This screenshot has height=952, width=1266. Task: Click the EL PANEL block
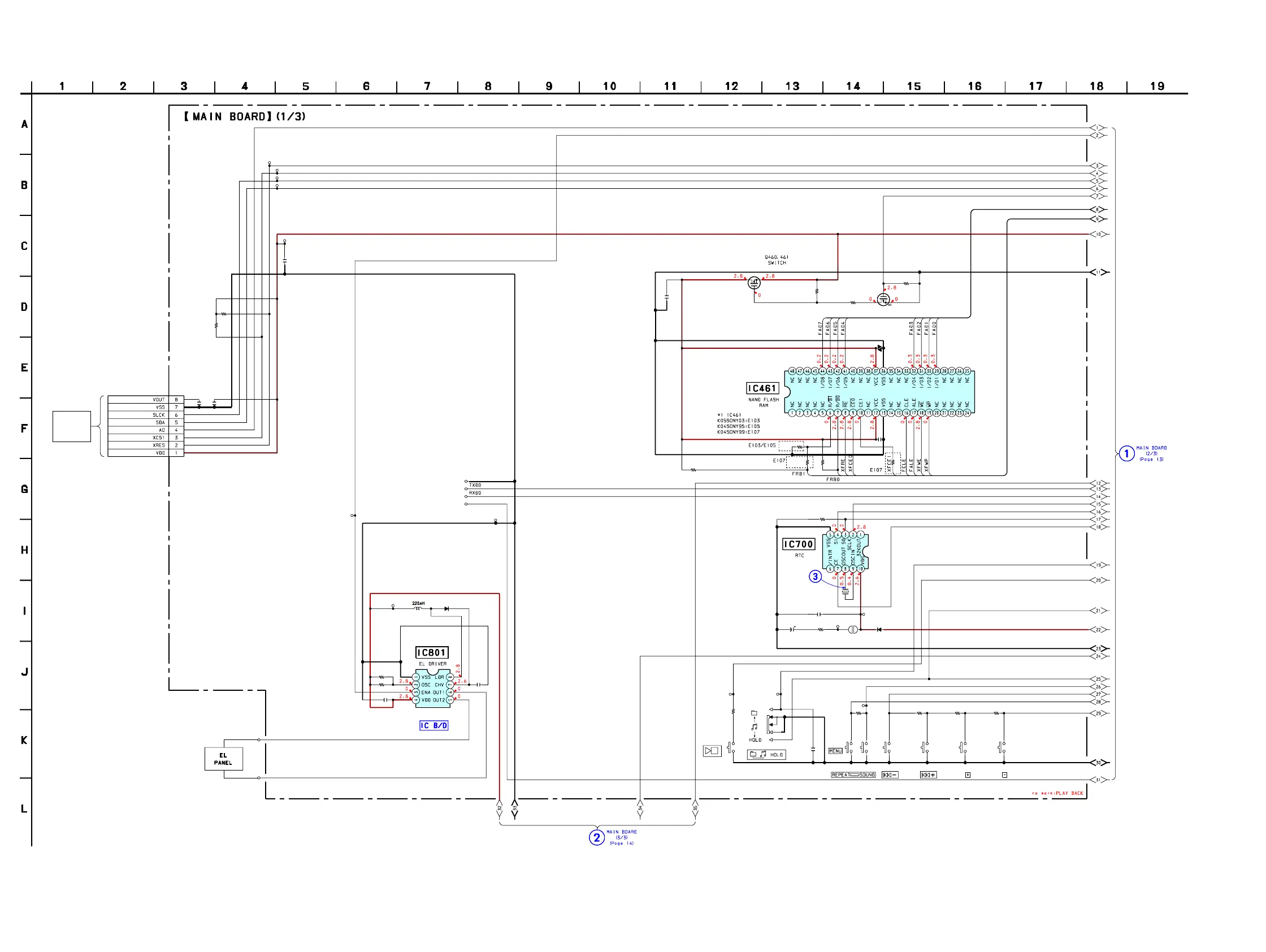coord(223,759)
